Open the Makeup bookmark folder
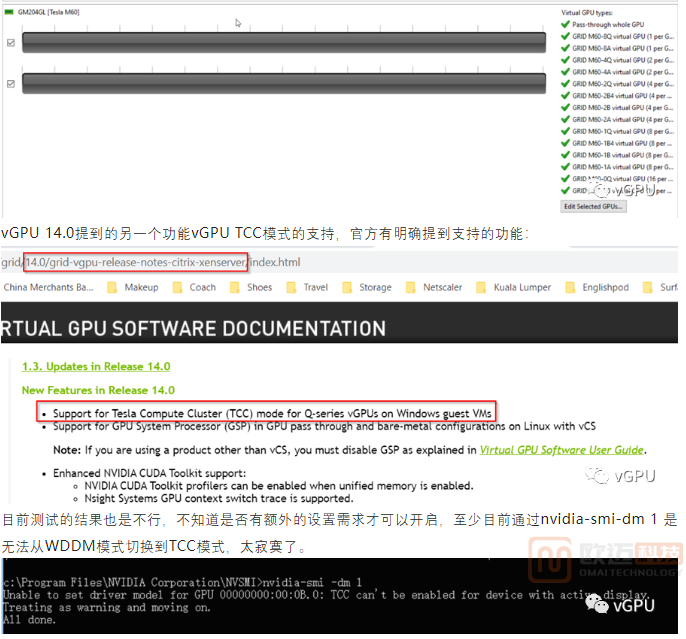The width and height of the screenshot is (686, 639). click(133, 287)
